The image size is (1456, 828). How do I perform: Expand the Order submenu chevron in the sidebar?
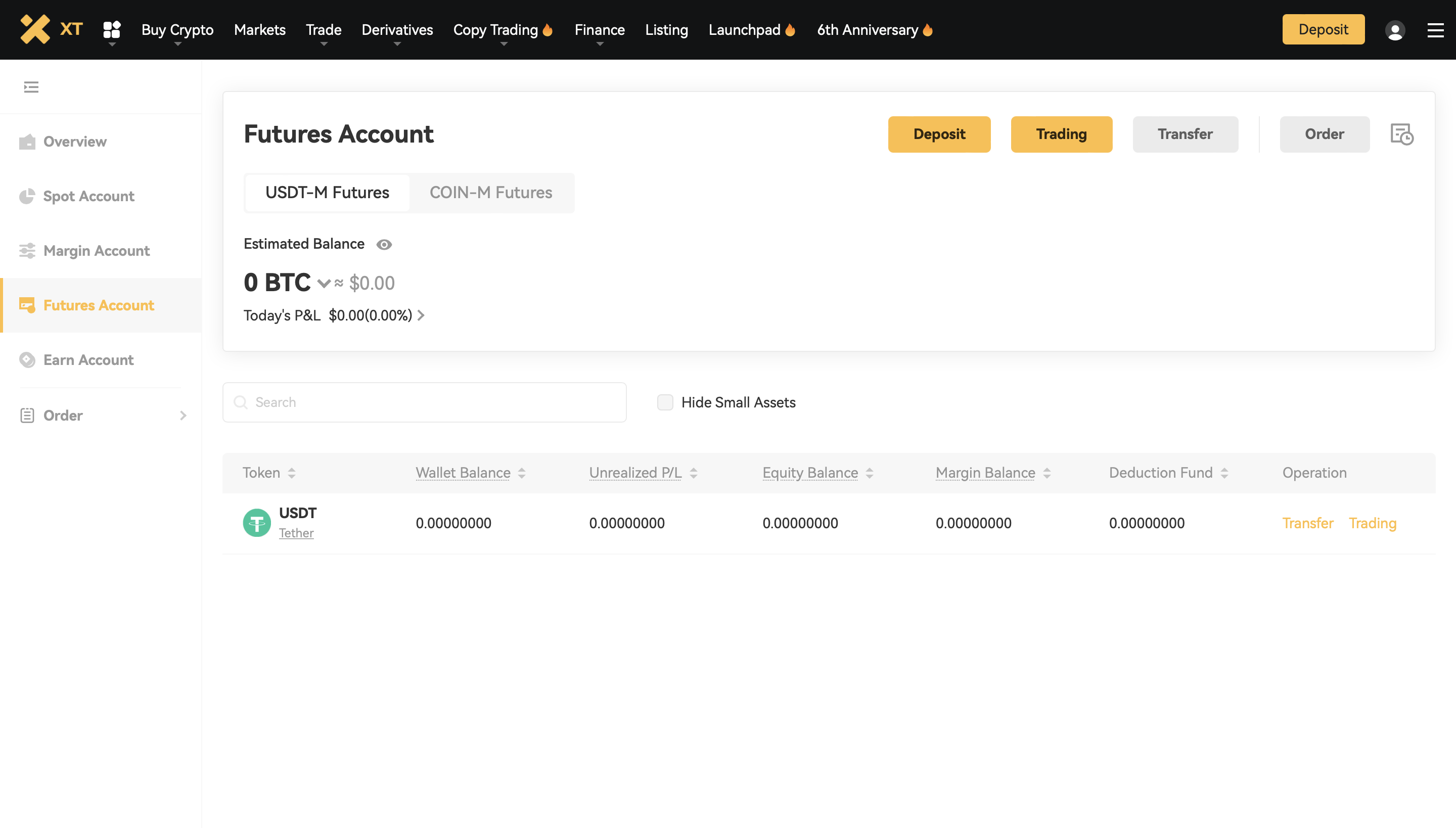[x=183, y=415]
